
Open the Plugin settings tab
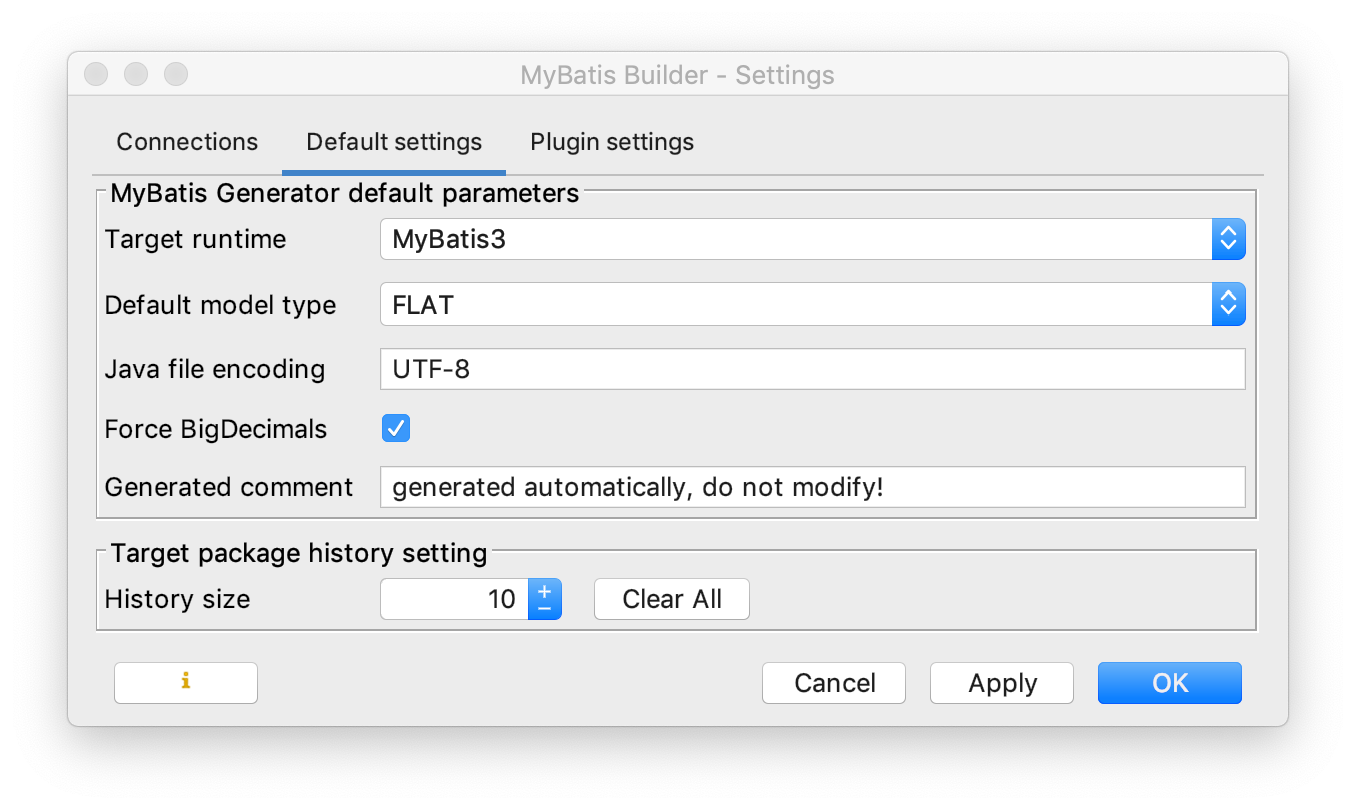(612, 142)
